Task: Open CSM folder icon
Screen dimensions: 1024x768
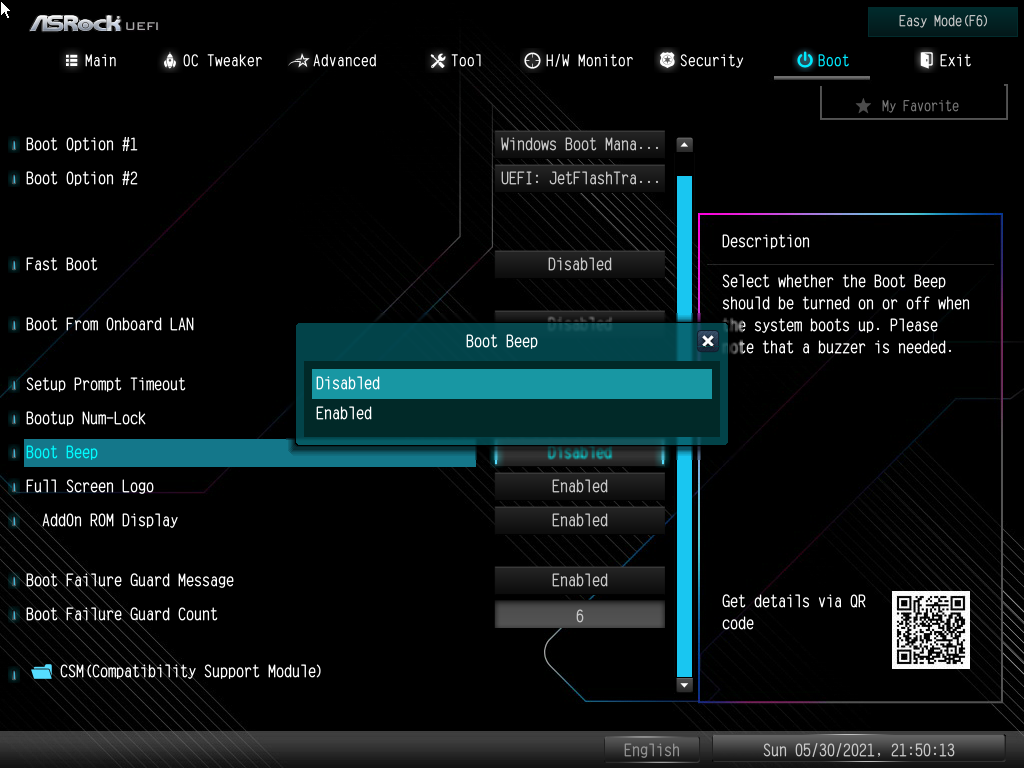Action: (x=42, y=671)
